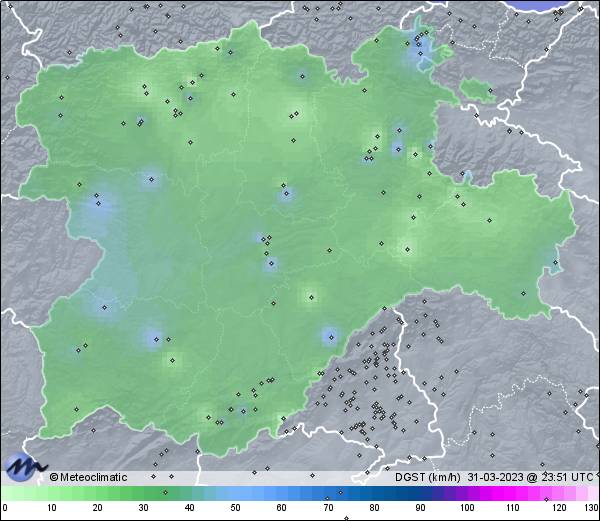Click scale label 130
This screenshot has width=600, height=521.
pyautogui.click(x=592, y=508)
